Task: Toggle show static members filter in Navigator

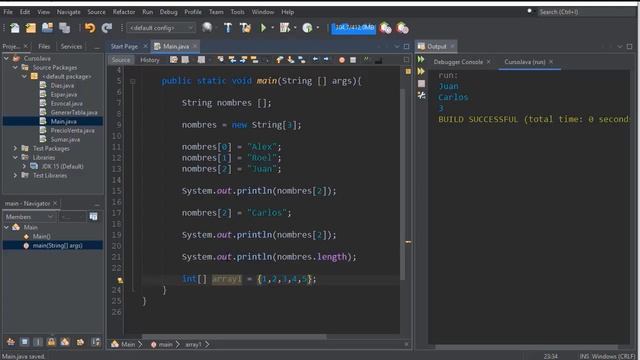Action: pyautogui.click(x=38, y=342)
